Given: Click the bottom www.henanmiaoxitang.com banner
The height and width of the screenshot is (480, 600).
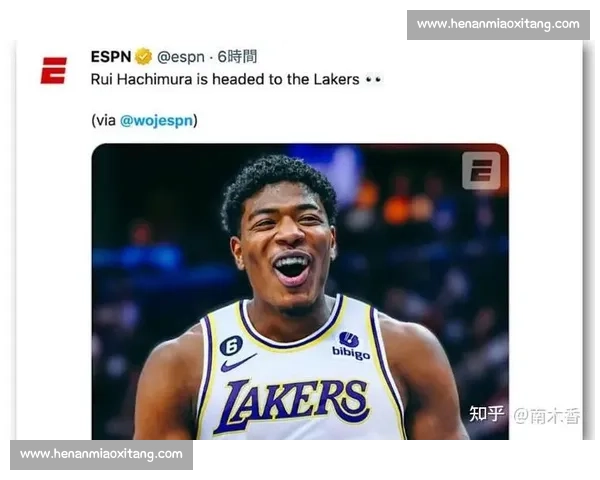Looking at the screenshot, I should point(102,454).
